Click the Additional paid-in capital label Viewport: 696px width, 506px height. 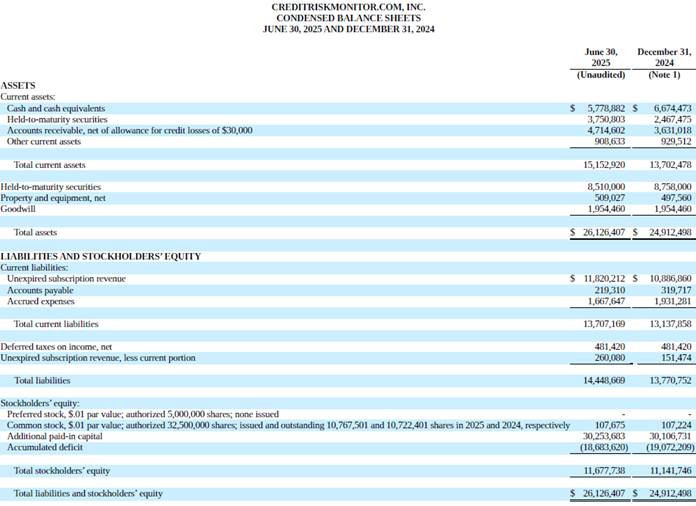coord(56,436)
